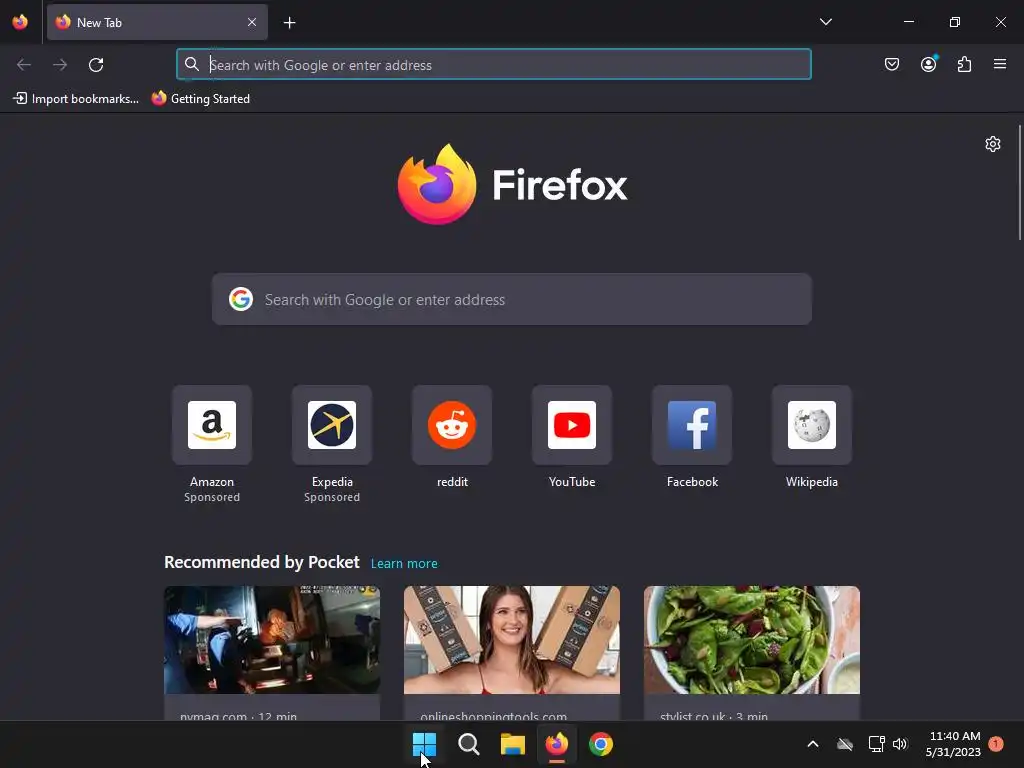
Task: Open the network status tray icon
Action: click(876, 744)
